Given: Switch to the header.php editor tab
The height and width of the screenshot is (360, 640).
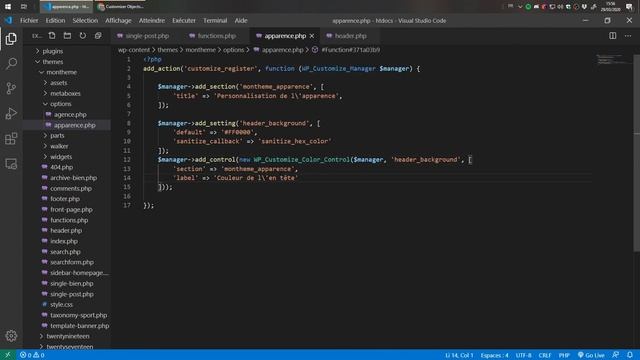Looking at the screenshot, I should (350, 36).
